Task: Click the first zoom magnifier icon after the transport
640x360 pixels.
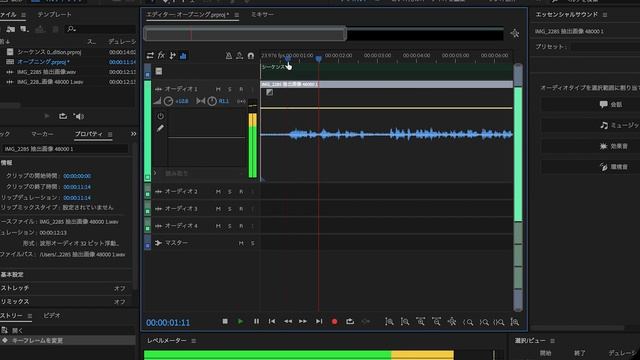Action: [389, 322]
